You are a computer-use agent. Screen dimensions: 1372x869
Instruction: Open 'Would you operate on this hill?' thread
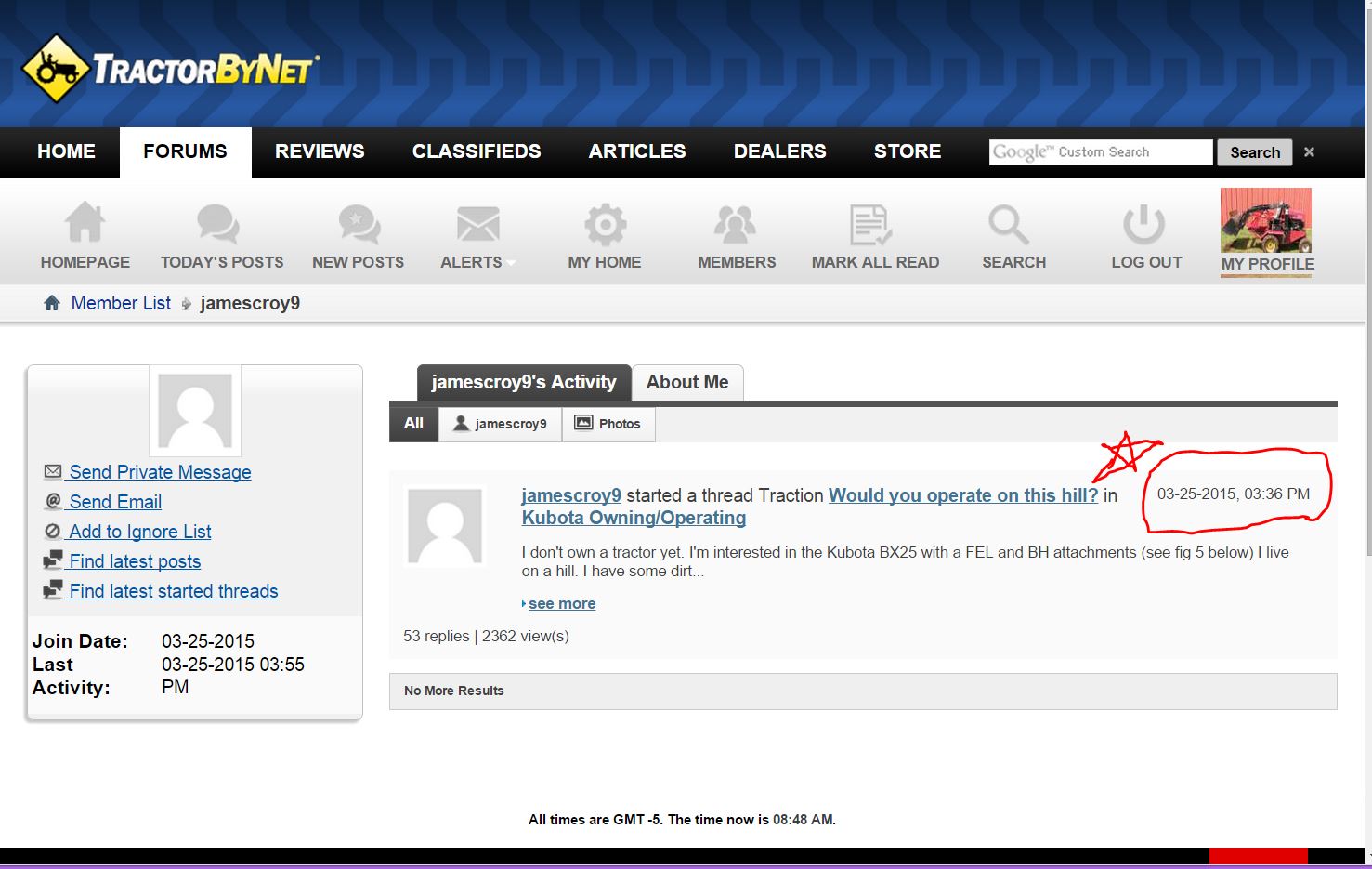click(962, 495)
